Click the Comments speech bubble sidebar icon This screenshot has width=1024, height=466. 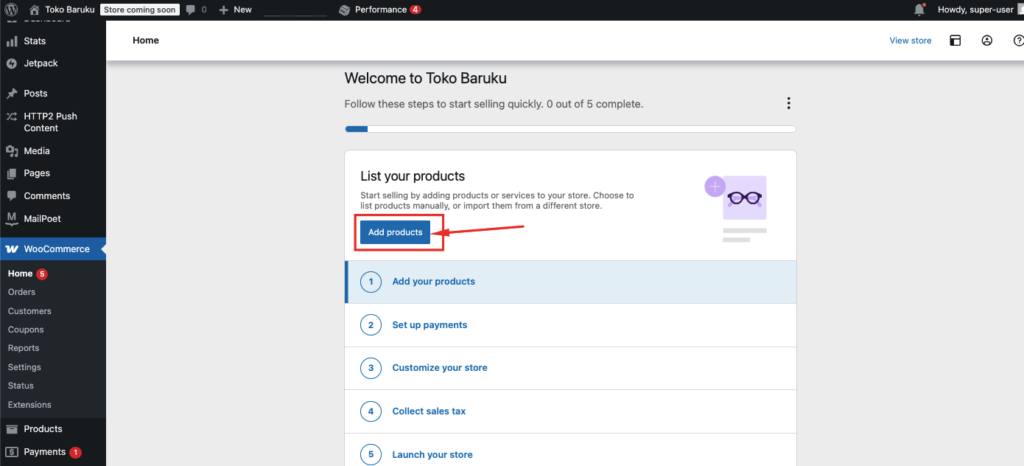click(x=11, y=196)
